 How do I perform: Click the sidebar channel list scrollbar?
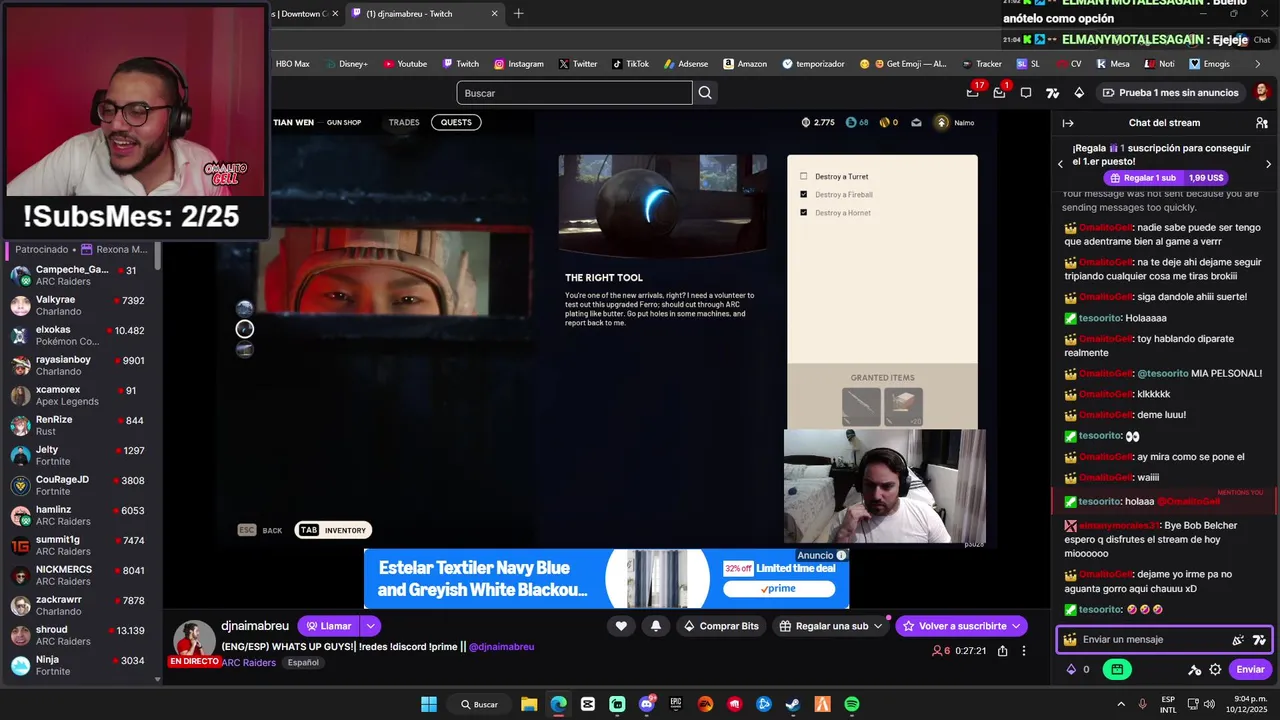157,255
